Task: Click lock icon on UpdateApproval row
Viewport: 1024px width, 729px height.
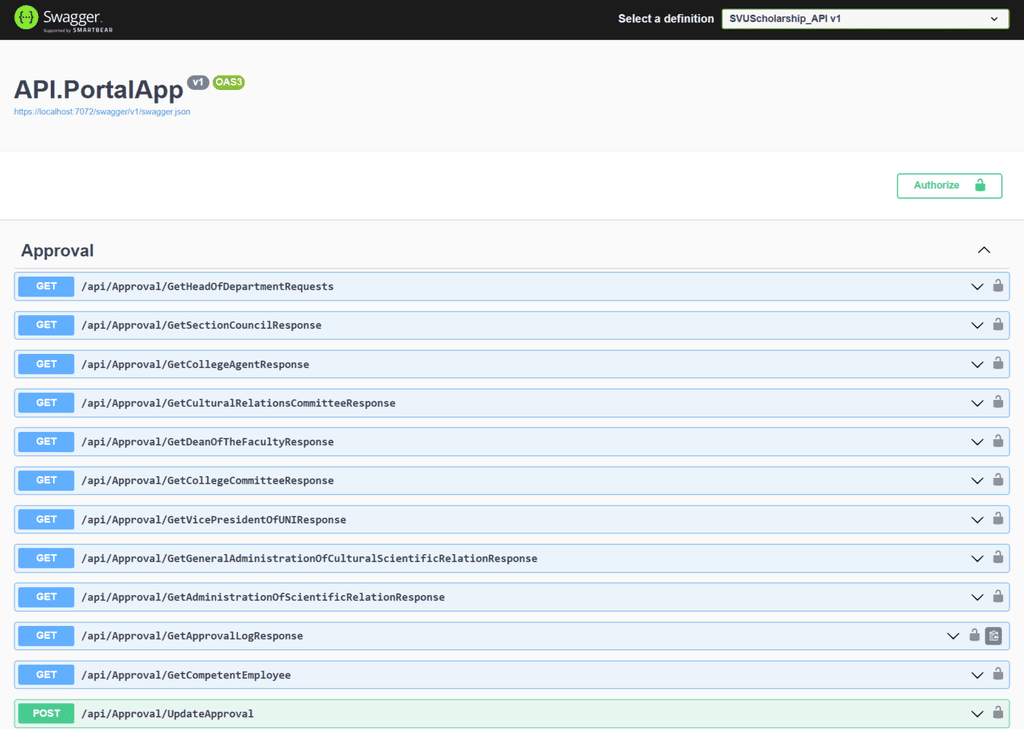Action: pyautogui.click(x=998, y=713)
